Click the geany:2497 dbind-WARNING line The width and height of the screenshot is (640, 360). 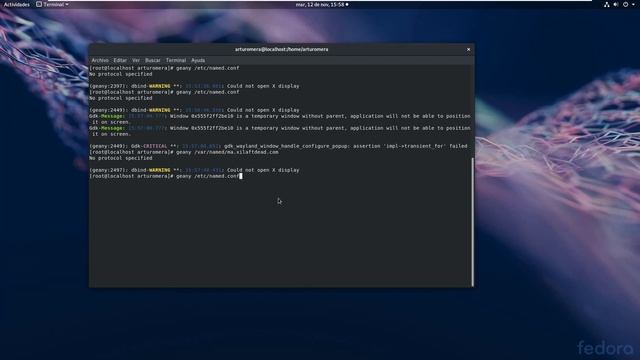(194, 170)
